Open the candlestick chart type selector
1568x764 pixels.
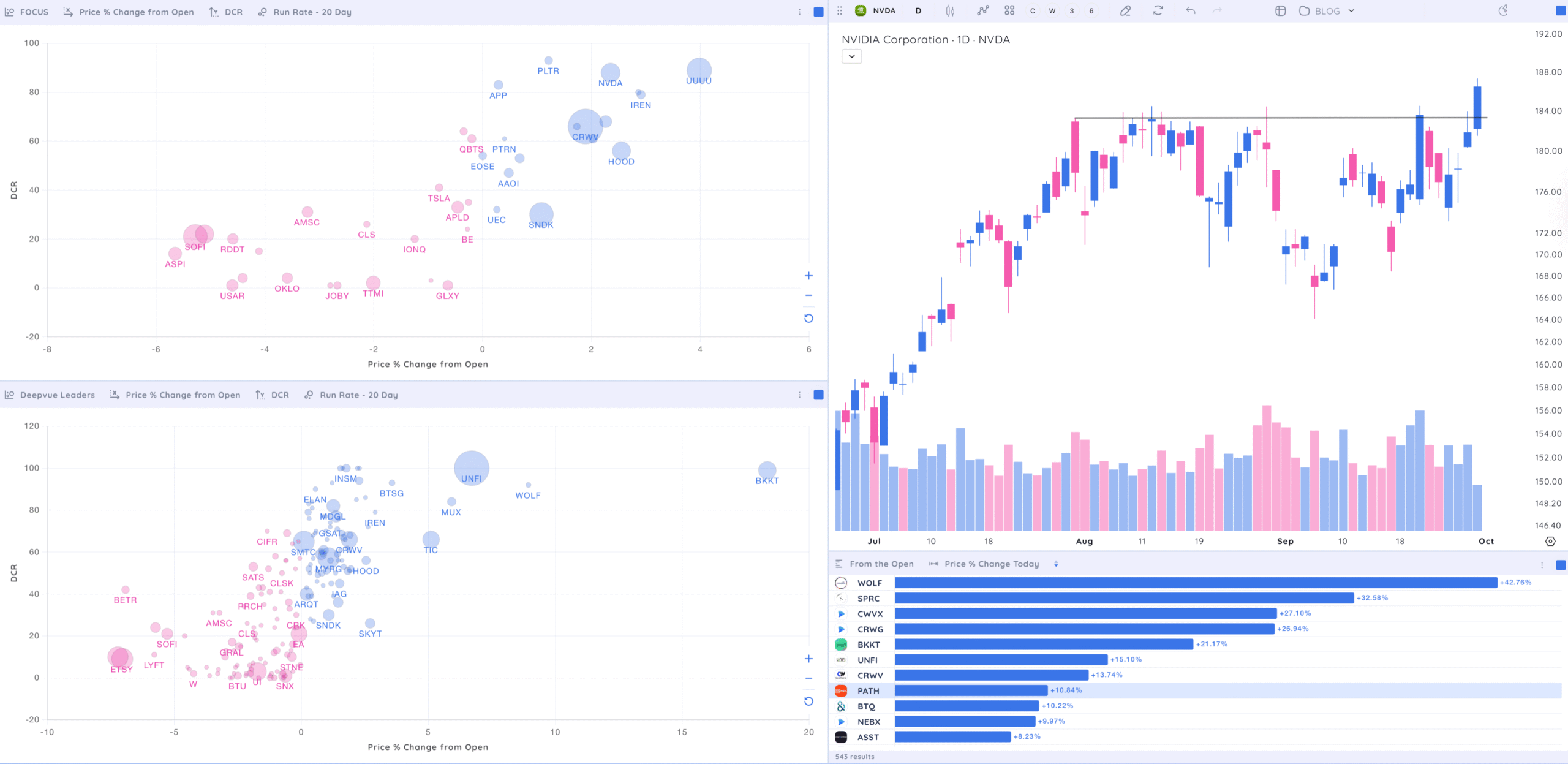(x=950, y=11)
